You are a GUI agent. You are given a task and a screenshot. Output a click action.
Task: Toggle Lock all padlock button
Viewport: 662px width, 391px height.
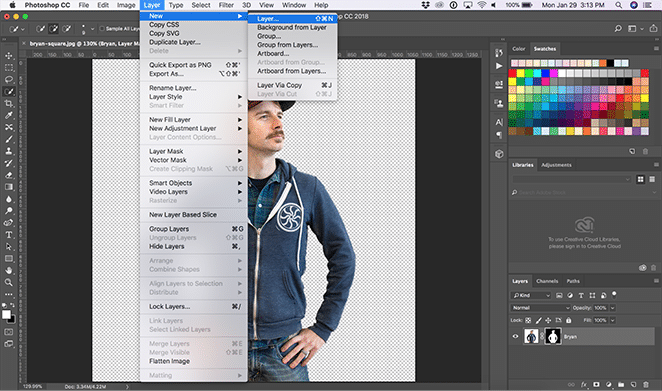[569, 320]
